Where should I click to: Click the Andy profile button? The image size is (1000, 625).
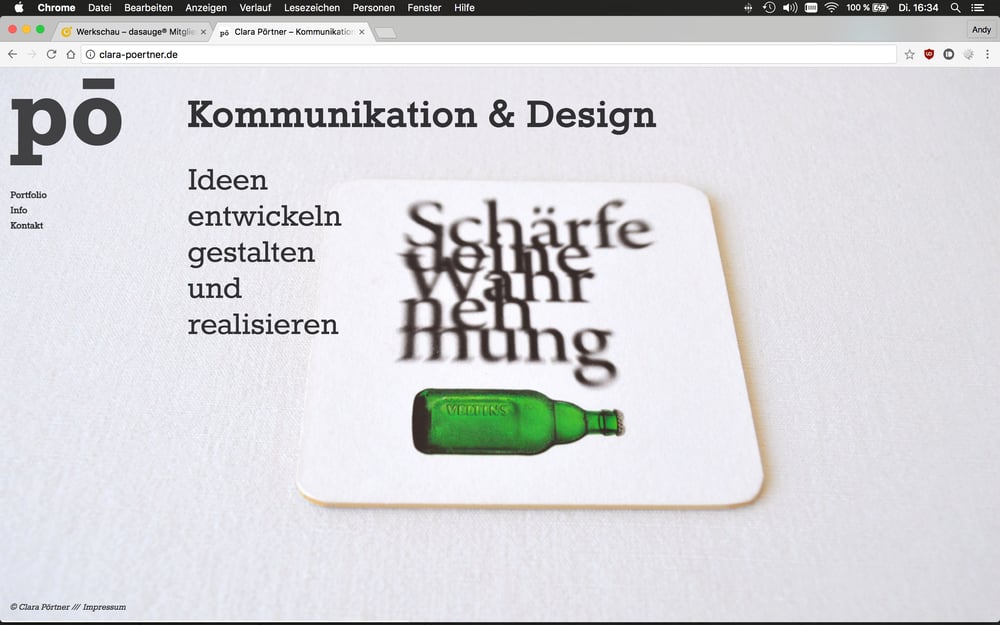(x=981, y=30)
